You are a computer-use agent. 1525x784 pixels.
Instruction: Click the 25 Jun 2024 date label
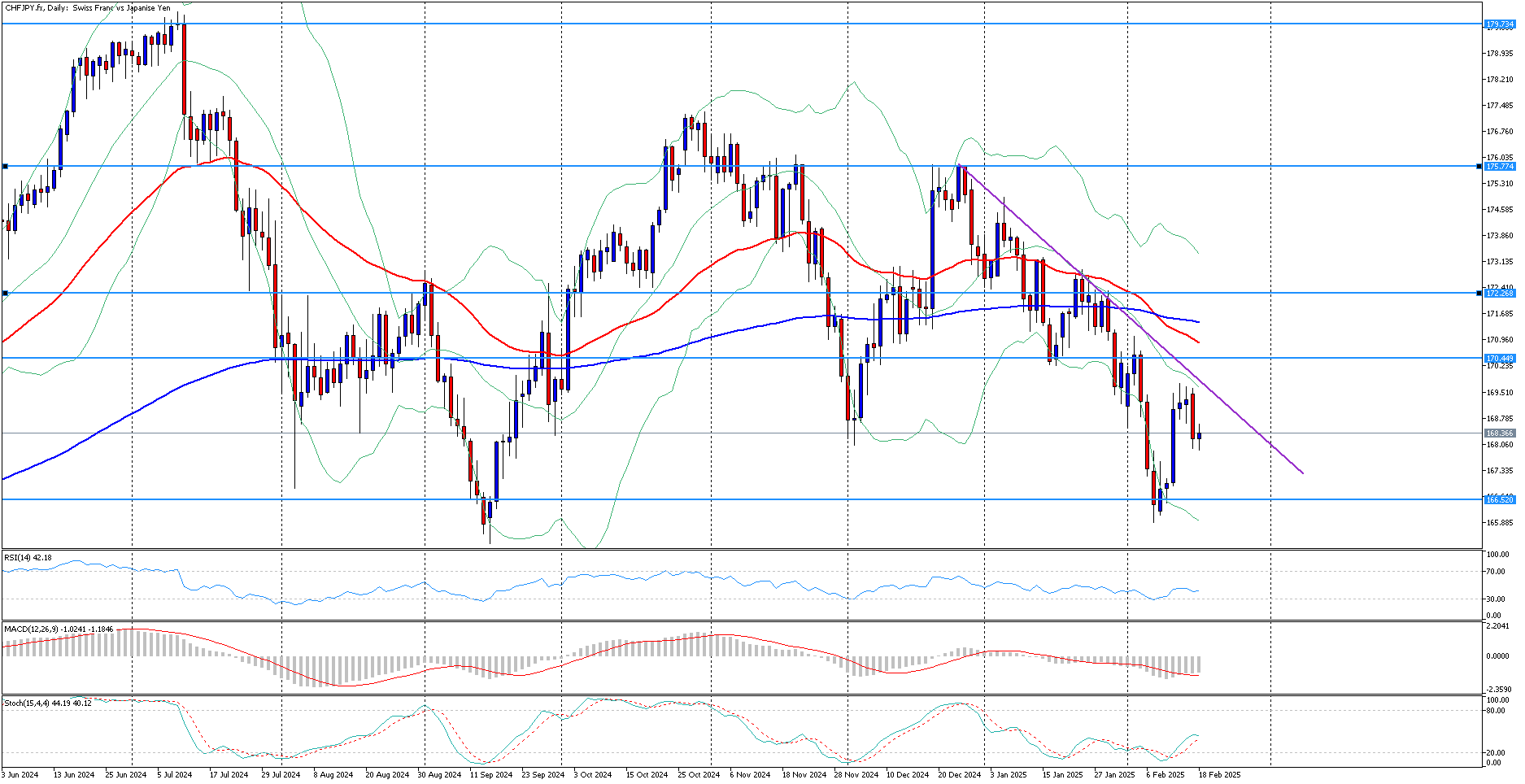pyautogui.click(x=126, y=775)
